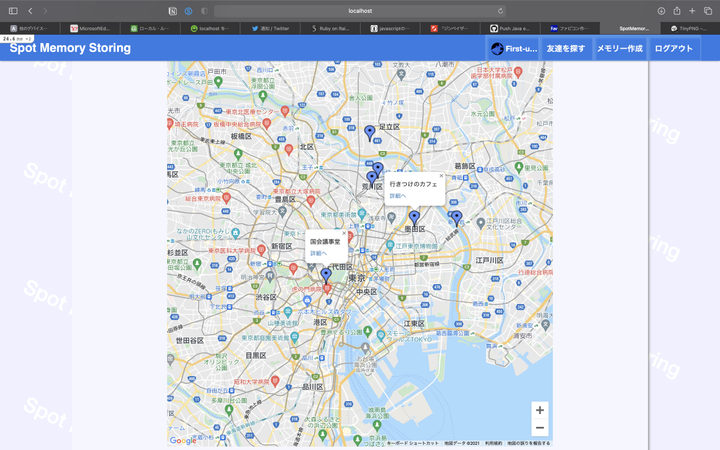720x450 pixels.
Task: Open the Notion extension icon in toolbar
Action: coord(173,11)
